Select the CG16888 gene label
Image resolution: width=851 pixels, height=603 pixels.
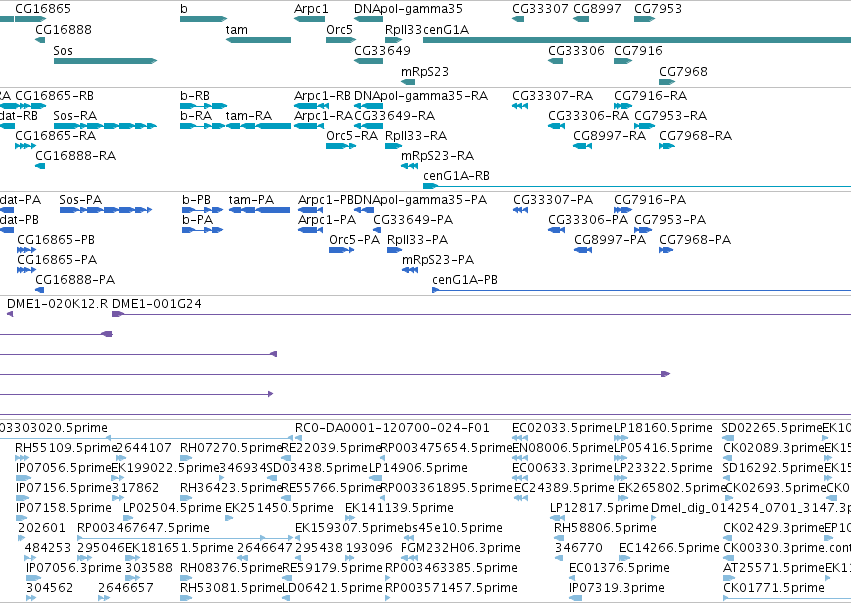[x=63, y=30]
